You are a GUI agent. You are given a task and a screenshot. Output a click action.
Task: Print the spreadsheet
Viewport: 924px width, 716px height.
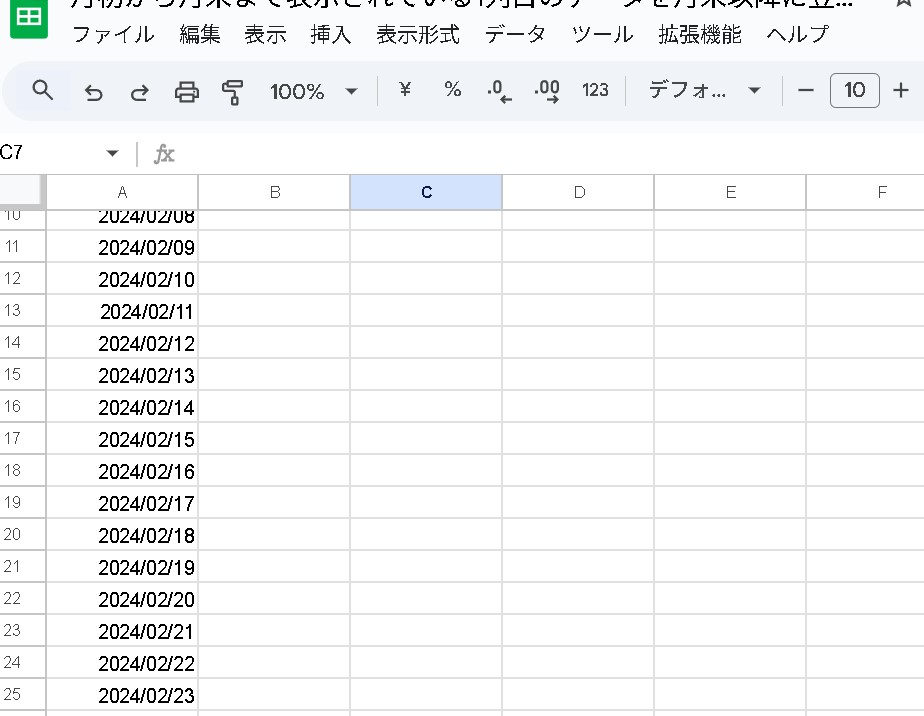pyautogui.click(x=187, y=92)
